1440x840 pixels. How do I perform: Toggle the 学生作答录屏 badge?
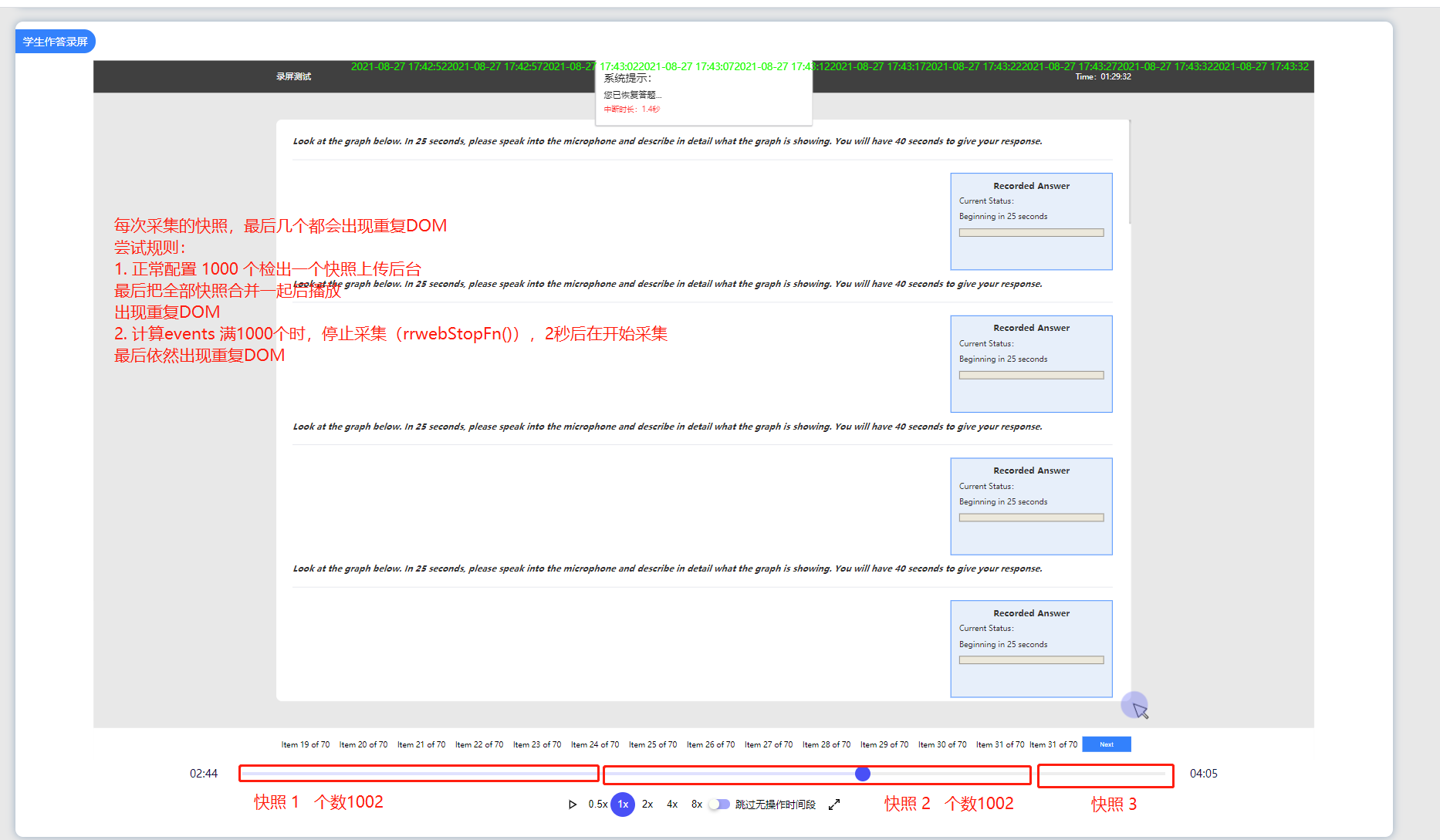tap(55, 41)
